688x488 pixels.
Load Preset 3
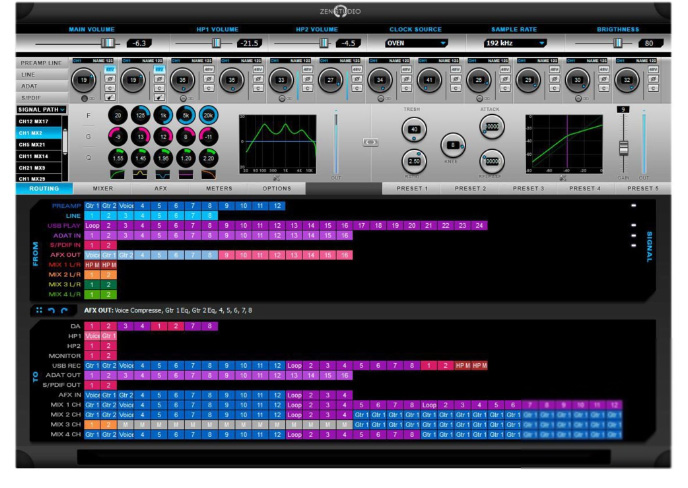coord(528,187)
